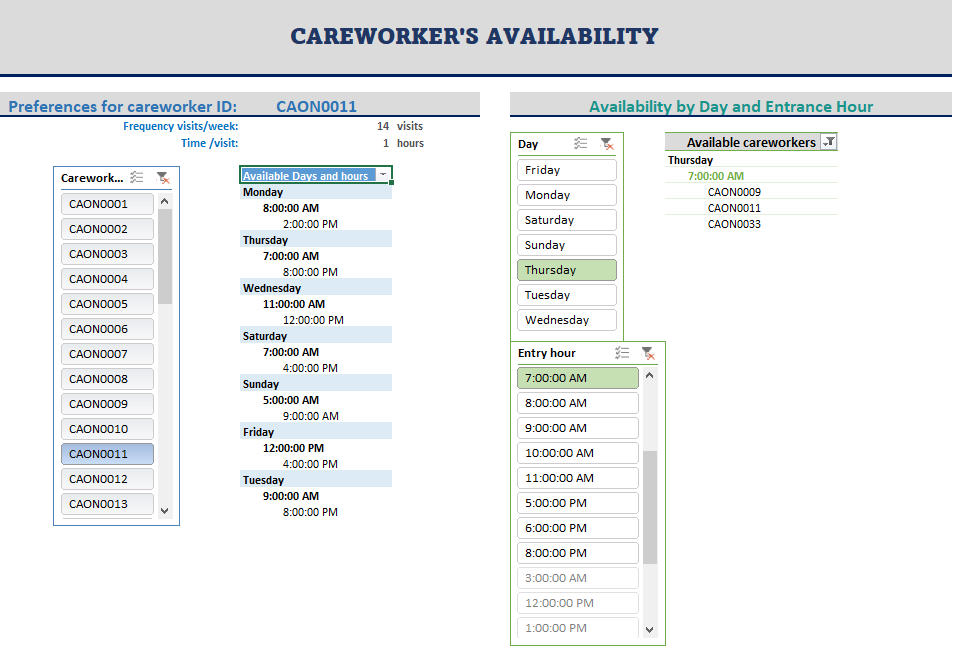The width and height of the screenshot is (956, 669).
Task: Select 5:00:00 PM in the Entry hour slicer
Action: [577, 502]
